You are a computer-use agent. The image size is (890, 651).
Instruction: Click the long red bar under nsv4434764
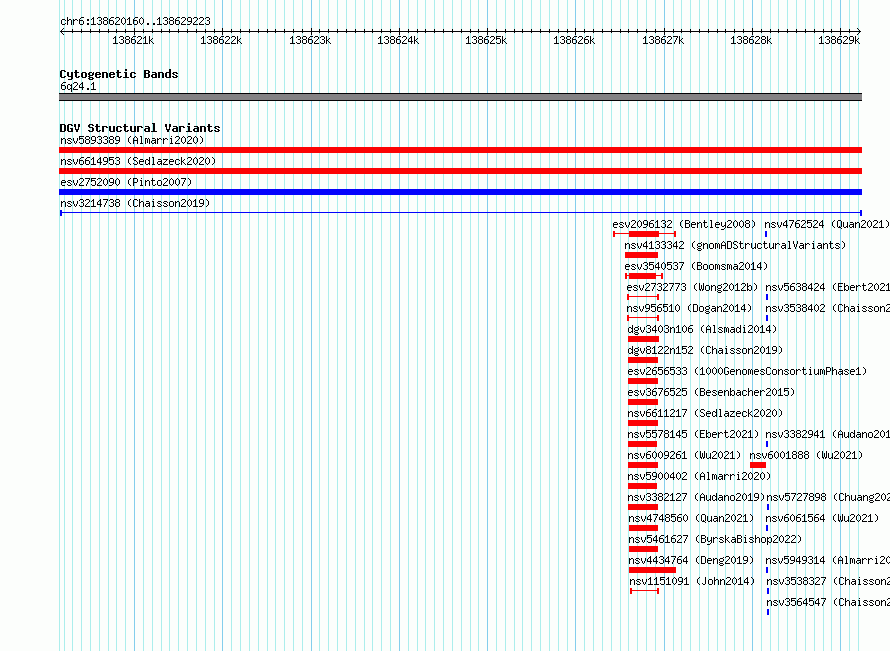[652, 570]
